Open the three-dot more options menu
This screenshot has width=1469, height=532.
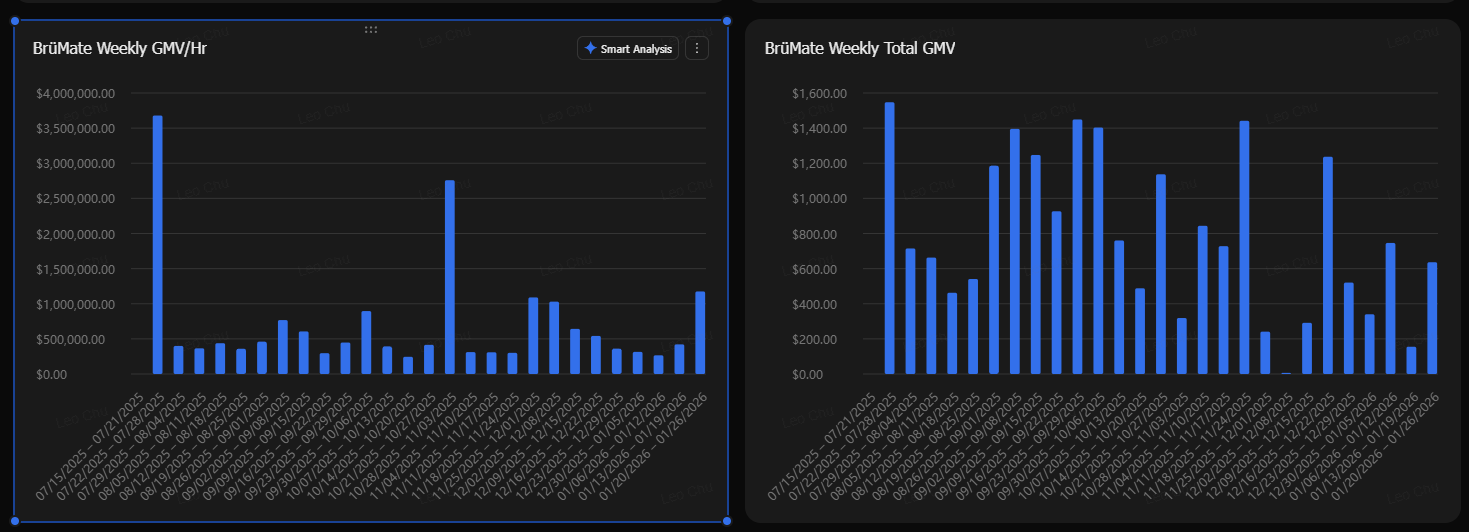[x=697, y=48]
